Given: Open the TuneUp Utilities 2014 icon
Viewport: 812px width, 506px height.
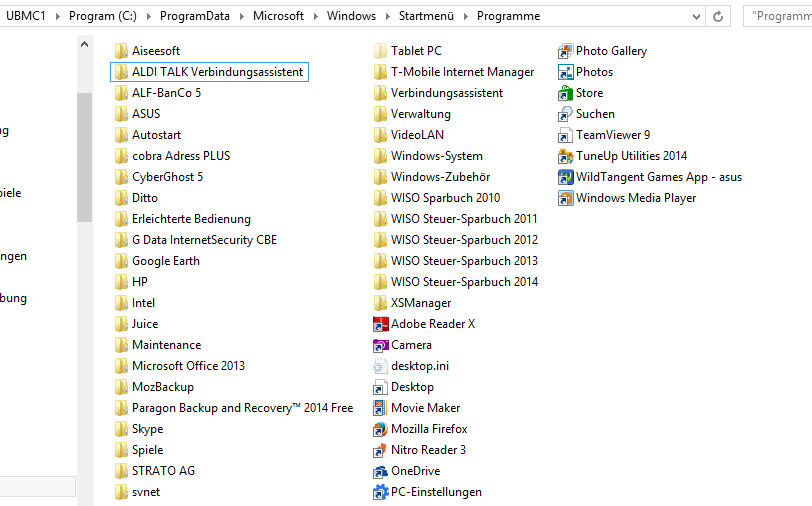Looking at the screenshot, I should point(566,156).
